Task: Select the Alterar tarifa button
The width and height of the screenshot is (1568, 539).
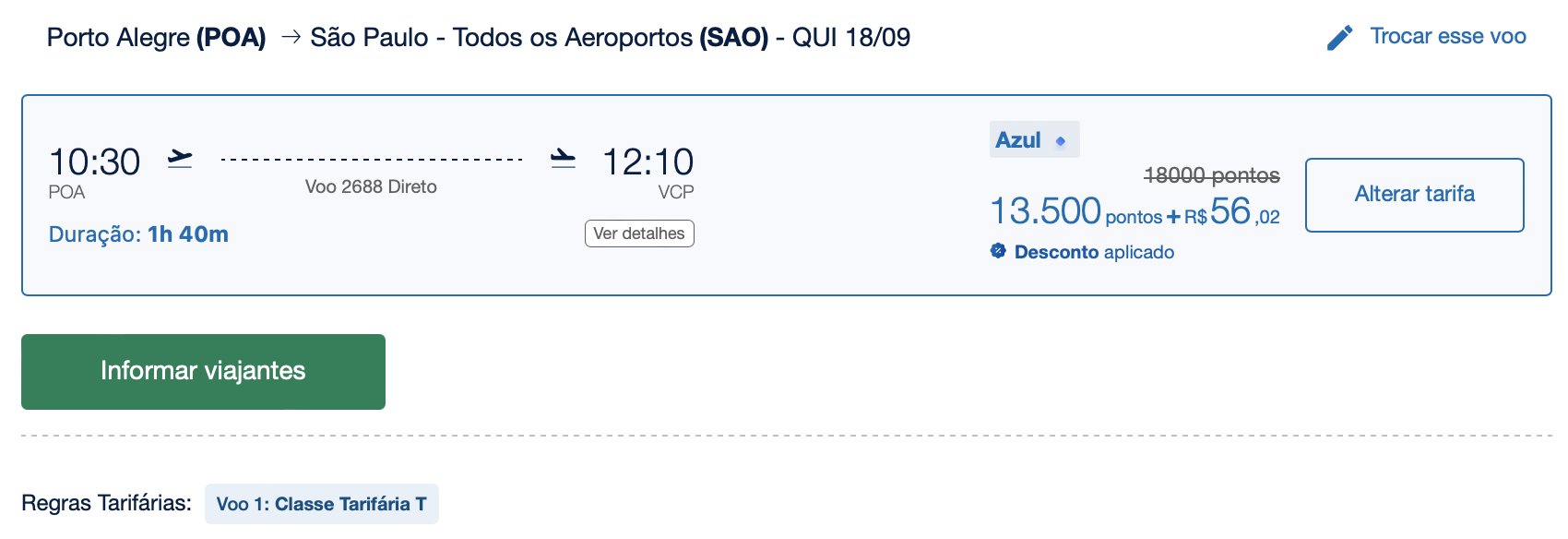Action: pyautogui.click(x=1415, y=195)
